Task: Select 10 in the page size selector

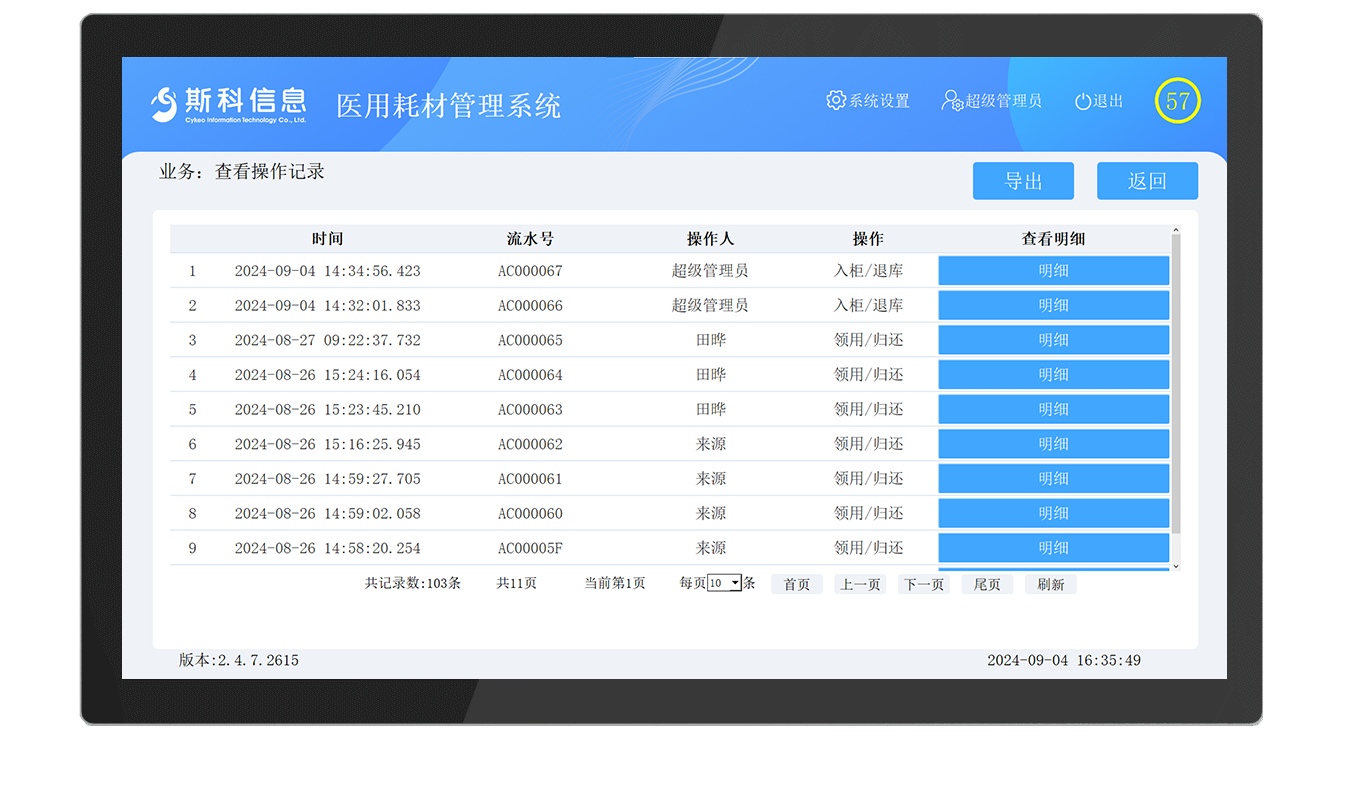Action: pyautogui.click(x=718, y=582)
